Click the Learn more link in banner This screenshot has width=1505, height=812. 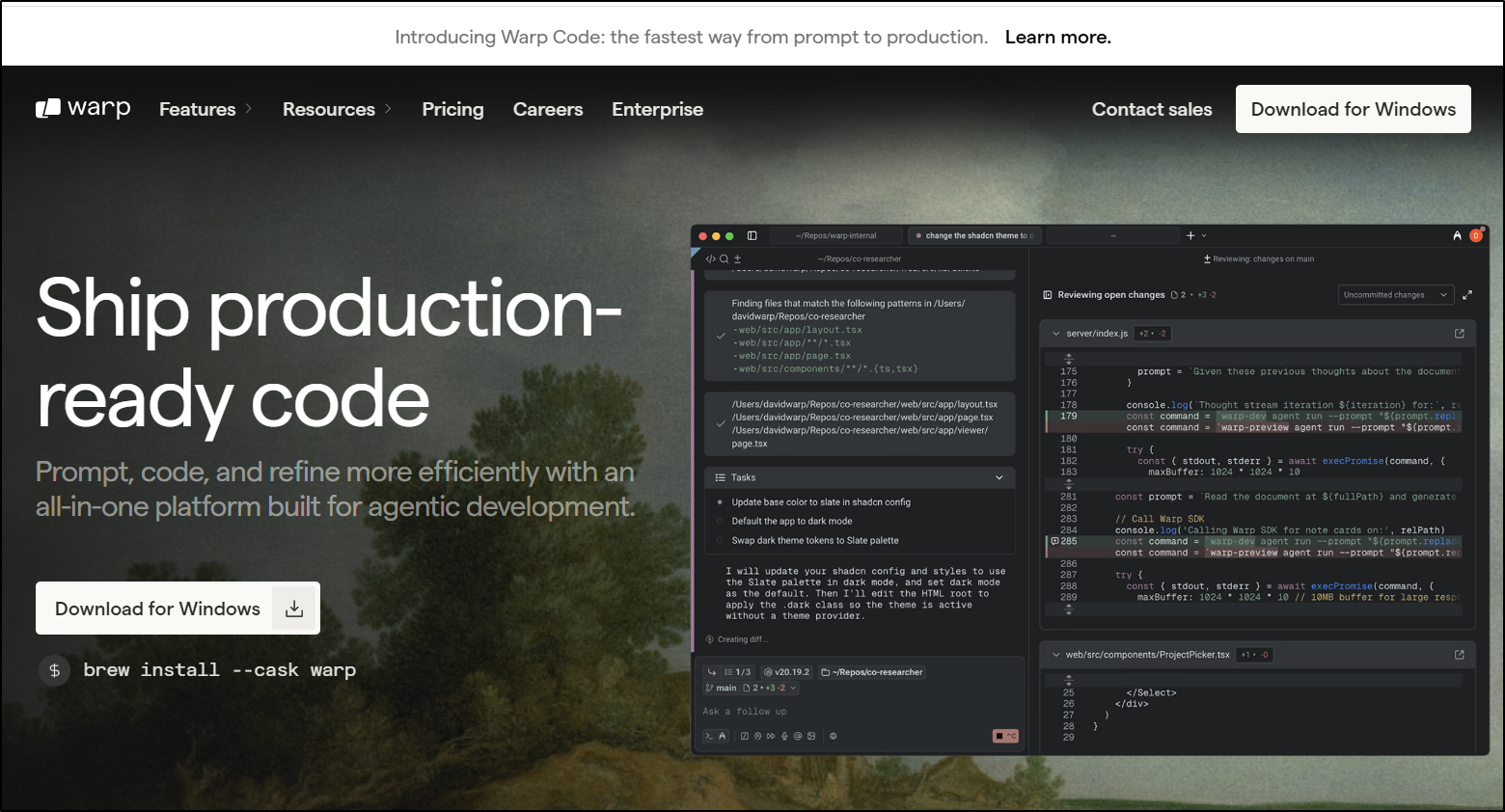[x=1057, y=37]
